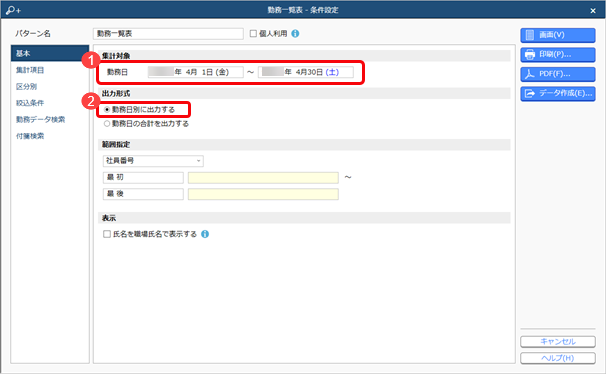Screen dimensions: 606x374
Task: Check 氏名を職場氏名で表示する option
Action: [x=107, y=234]
